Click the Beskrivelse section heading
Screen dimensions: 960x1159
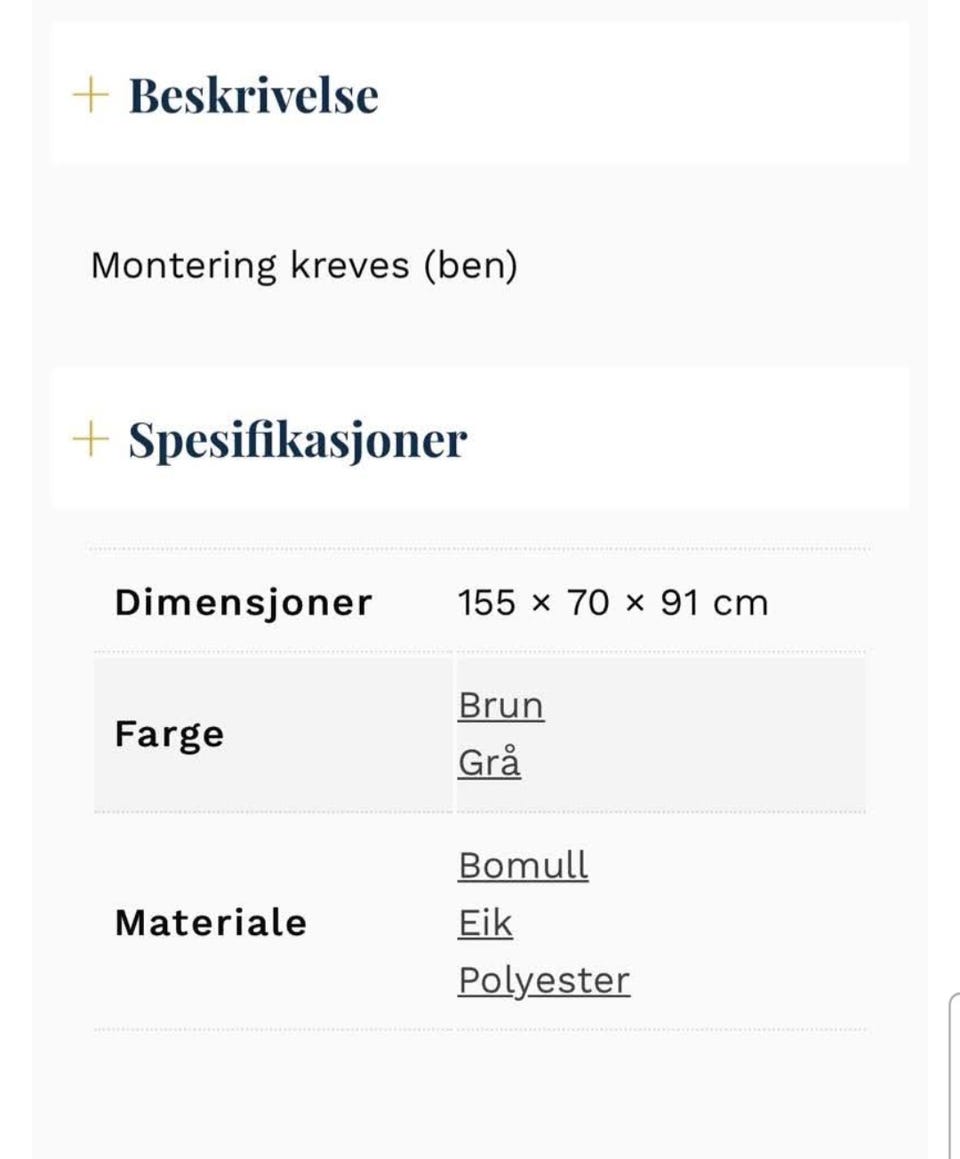[253, 95]
